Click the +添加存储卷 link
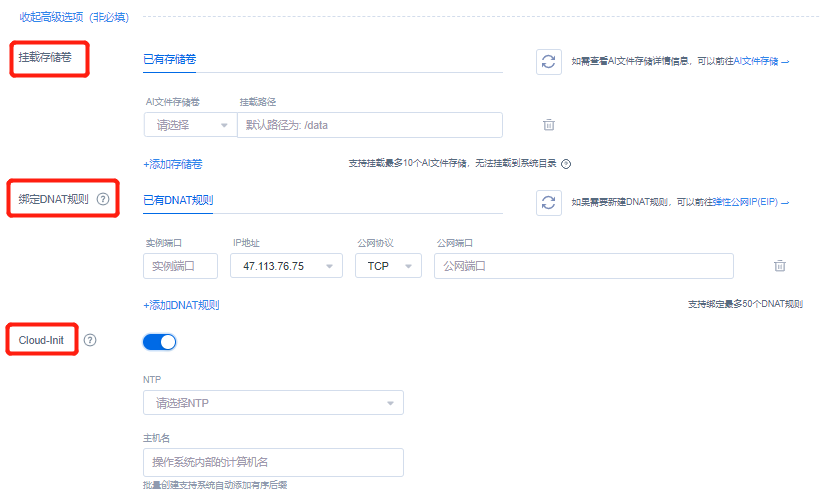Viewport: 820px width, 501px height. [x=173, y=164]
